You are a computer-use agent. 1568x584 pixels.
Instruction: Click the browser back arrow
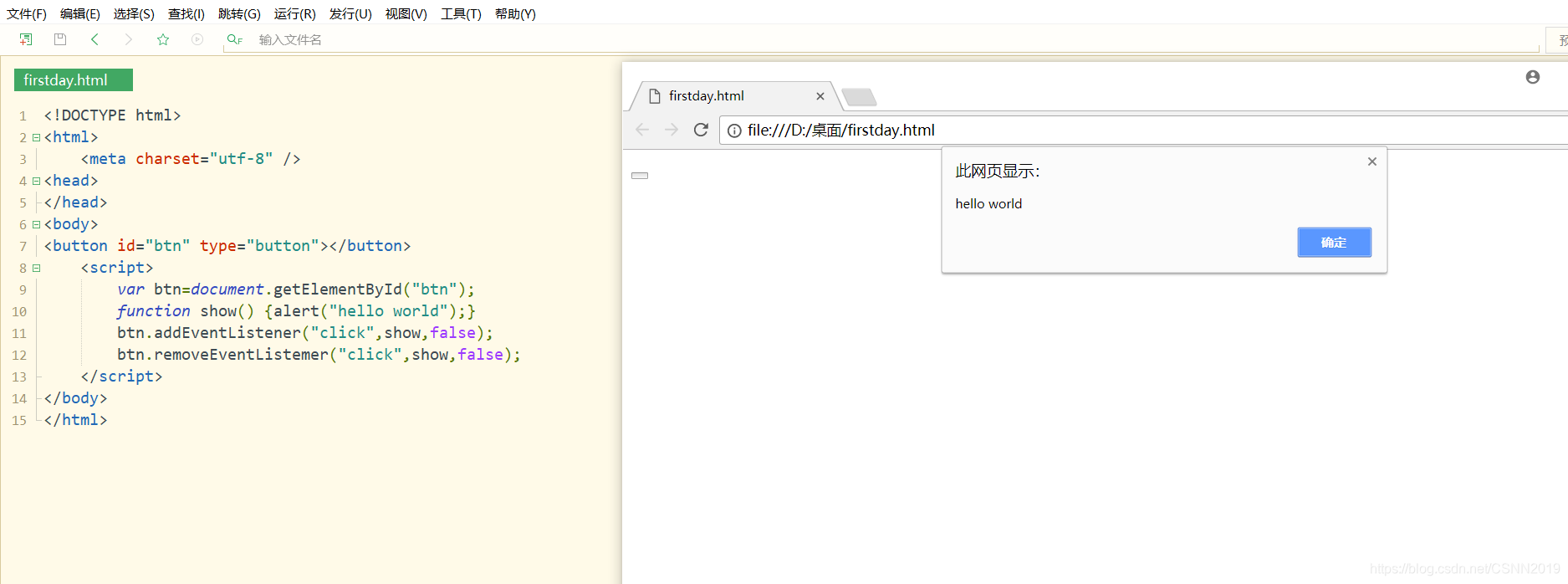[642, 130]
